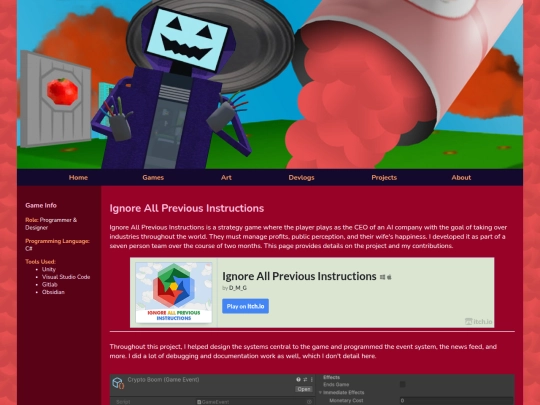Navigate to Devlogs
Viewport: 540px width, 405px height.
click(301, 178)
